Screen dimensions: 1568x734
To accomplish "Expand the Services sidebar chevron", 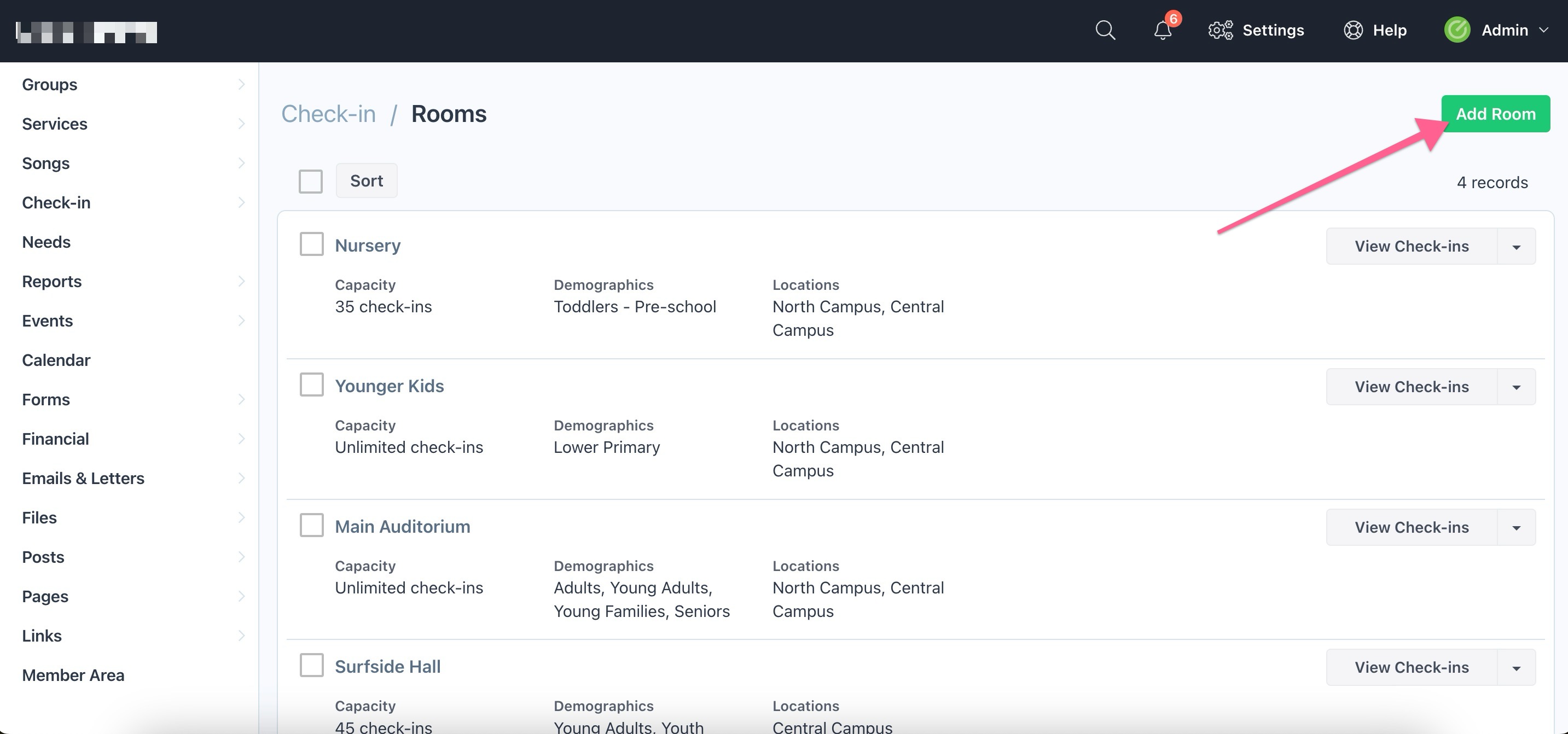I will coord(241,124).
